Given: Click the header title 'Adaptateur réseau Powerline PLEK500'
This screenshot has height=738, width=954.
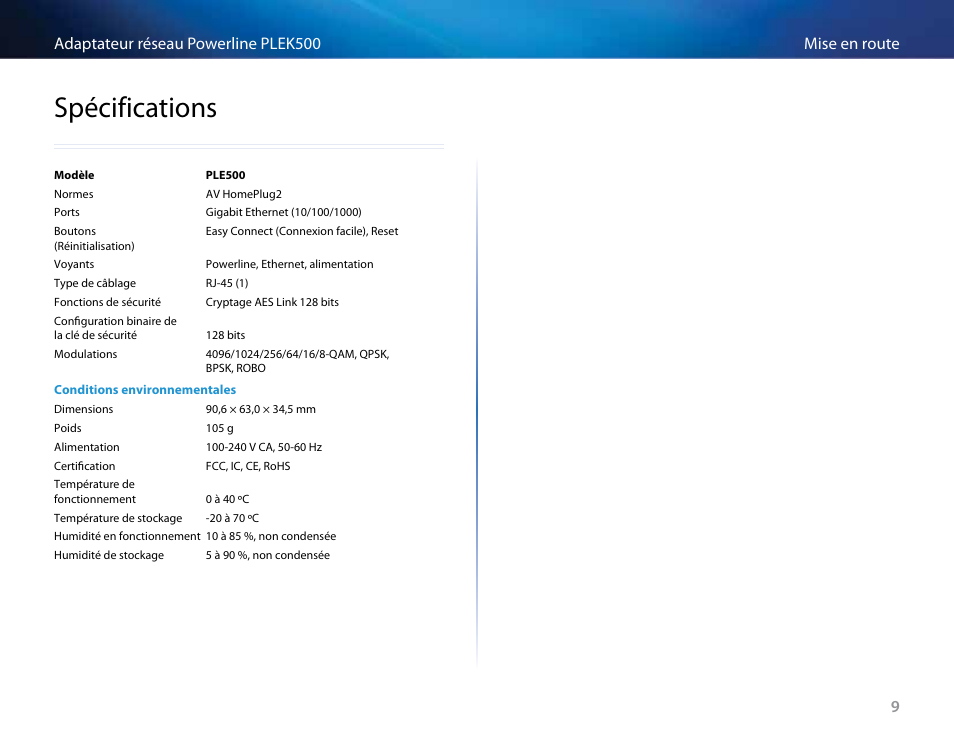Looking at the screenshot, I should pyautogui.click(x=187, y=44).
